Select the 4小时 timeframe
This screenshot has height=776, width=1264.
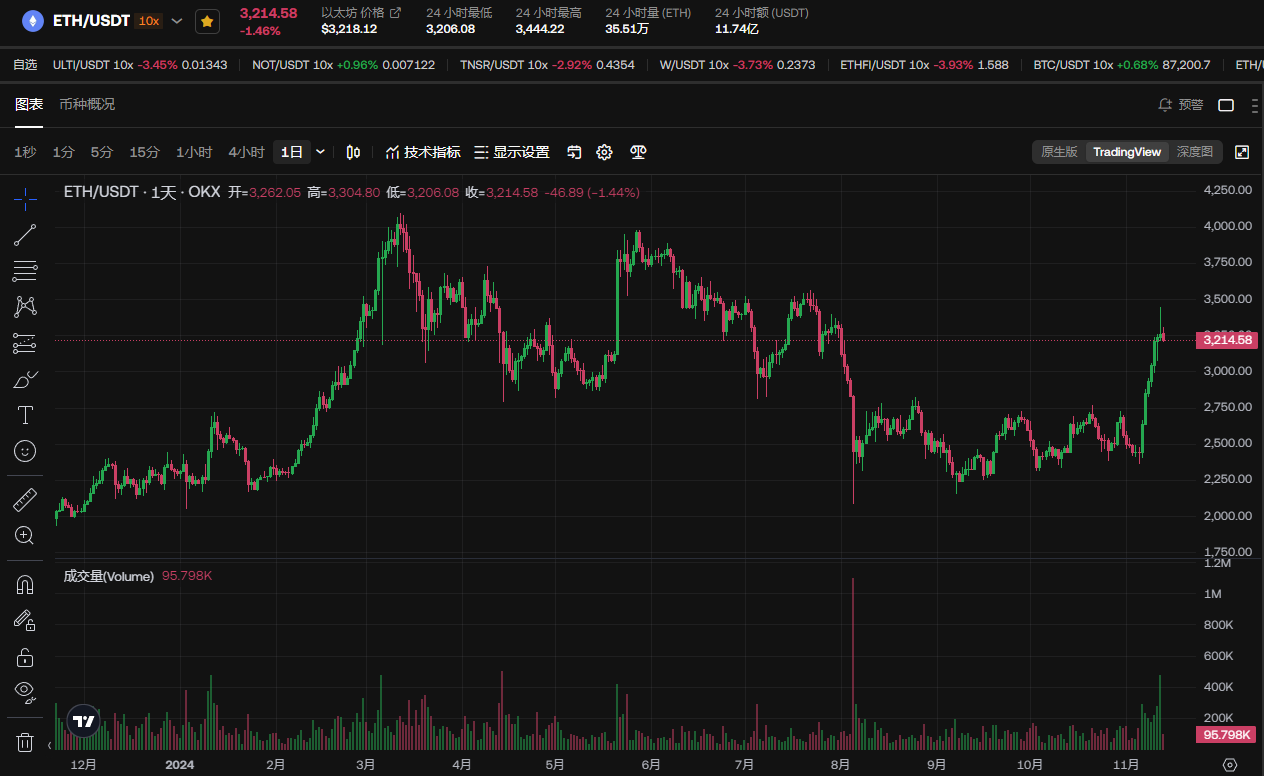point(246,152)
